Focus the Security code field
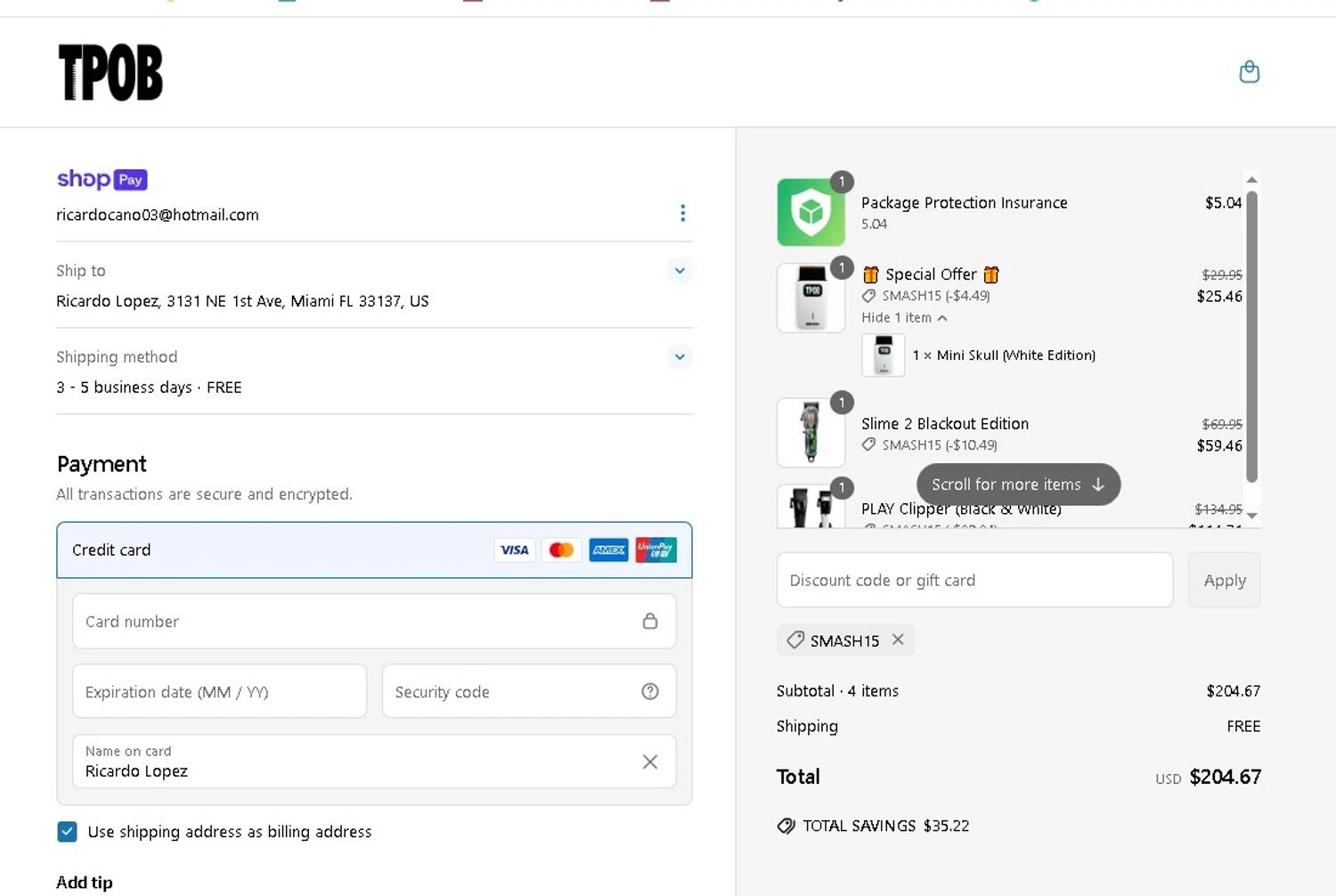 click(529, 691)
